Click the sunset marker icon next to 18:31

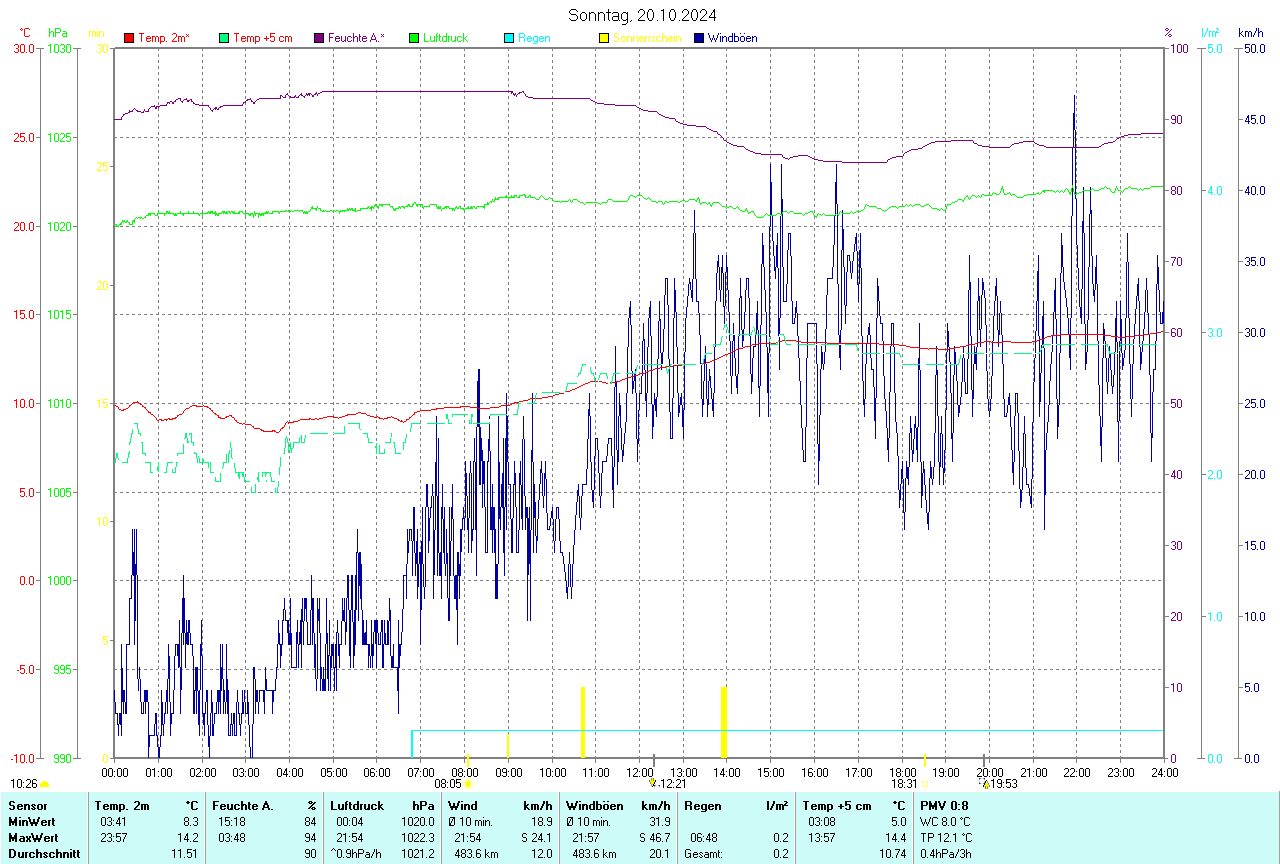point(924,784)
